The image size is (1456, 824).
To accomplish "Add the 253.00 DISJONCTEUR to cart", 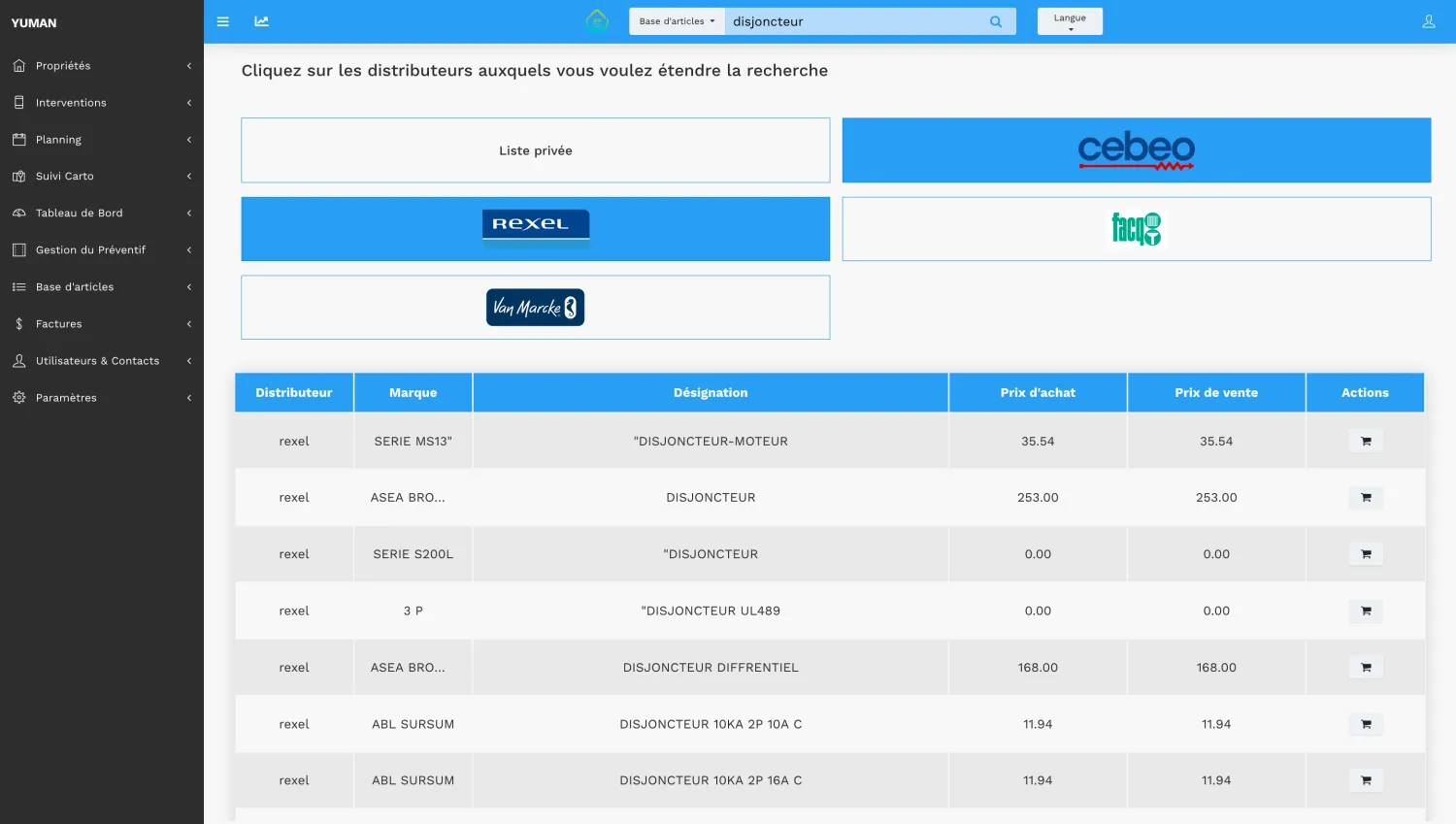I will point(1366,498).
